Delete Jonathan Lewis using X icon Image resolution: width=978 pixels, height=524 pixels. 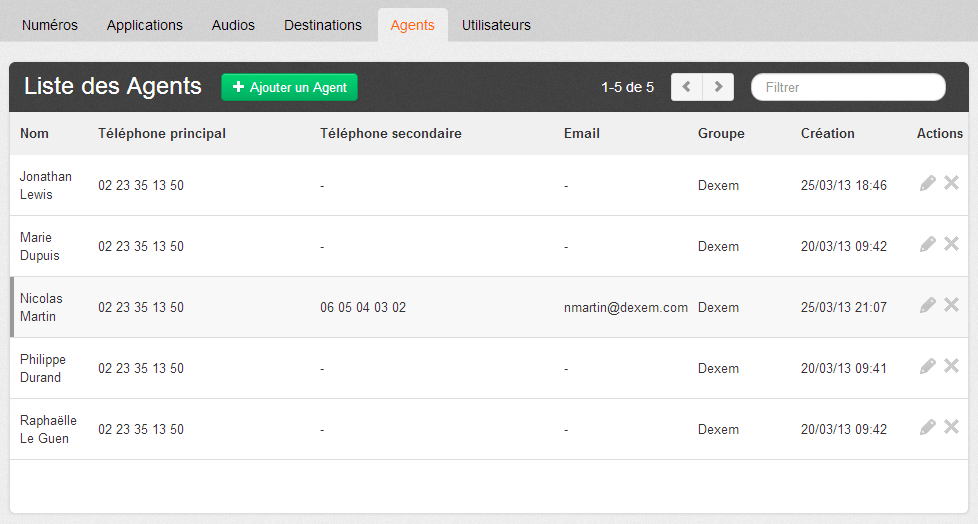(x=951, y=183)
